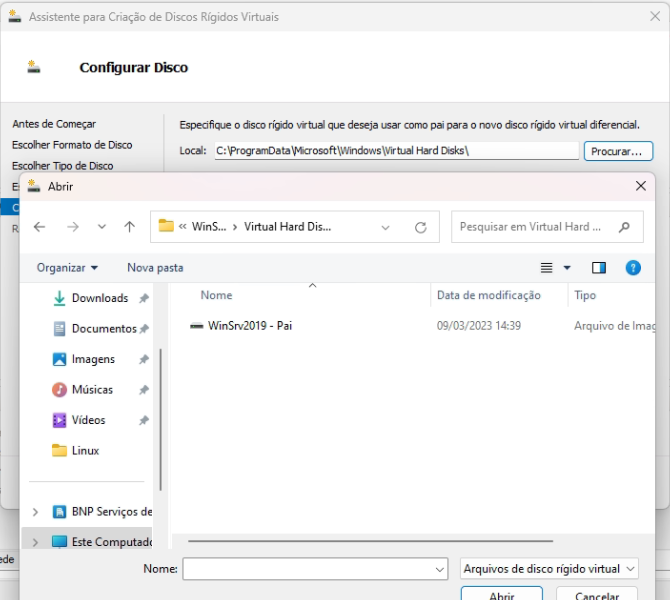Image resolution: width=670 pixels, height=600 pixels.
Task: Open Downloads in quick access
Action: [99, 298]
